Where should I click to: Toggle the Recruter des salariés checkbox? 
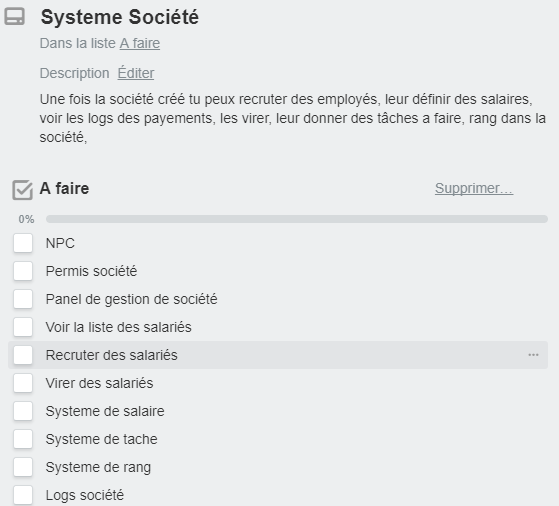coord(23,355)
